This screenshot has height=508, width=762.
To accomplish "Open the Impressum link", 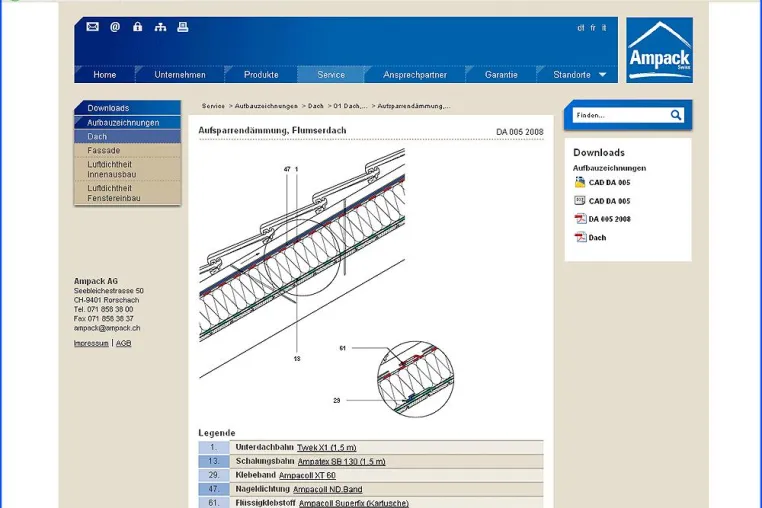I will point(91,343).
